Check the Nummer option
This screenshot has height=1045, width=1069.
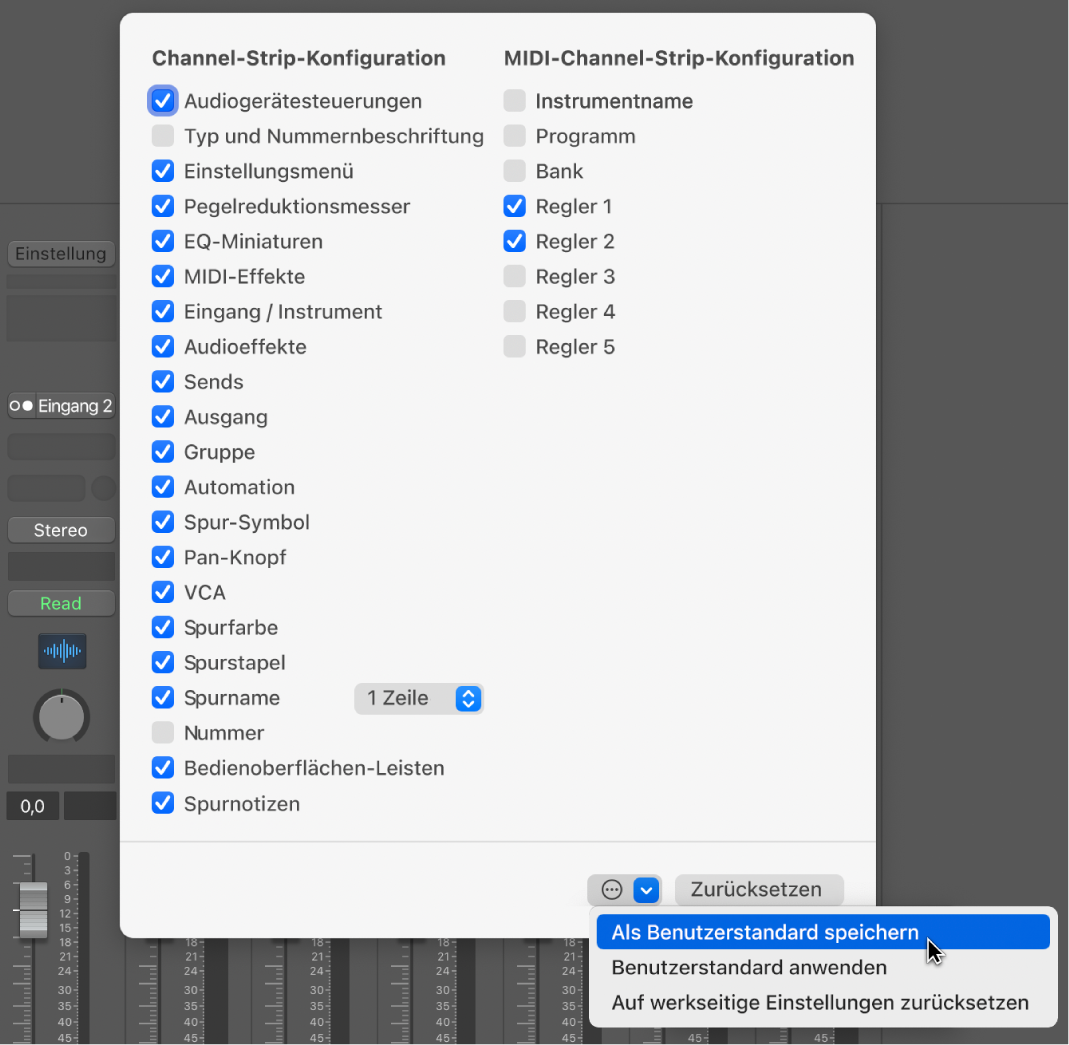click(x=163, y=733)
